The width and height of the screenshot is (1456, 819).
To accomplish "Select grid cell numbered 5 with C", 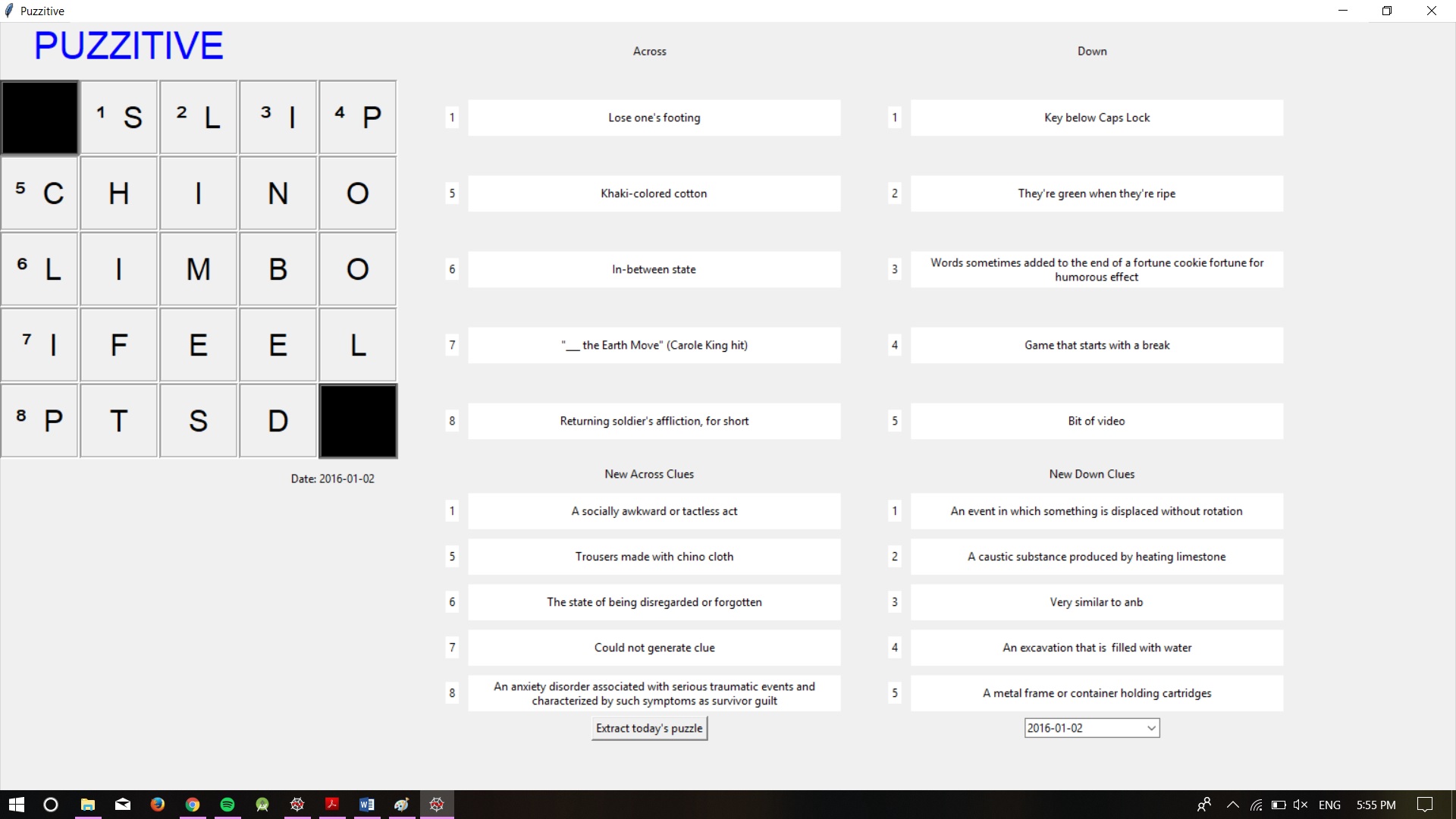I will point(39,193).
